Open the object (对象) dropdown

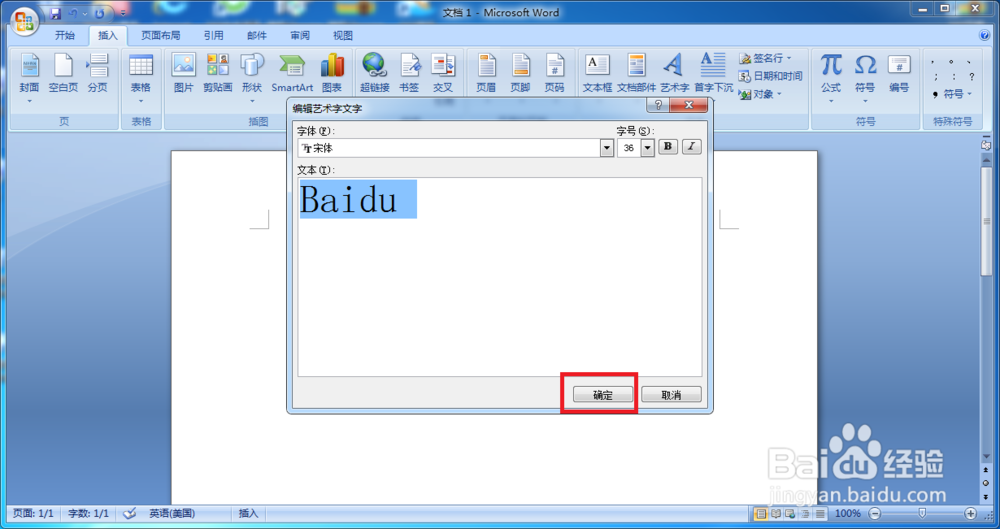pyautogui.click(x=760, y=94)
